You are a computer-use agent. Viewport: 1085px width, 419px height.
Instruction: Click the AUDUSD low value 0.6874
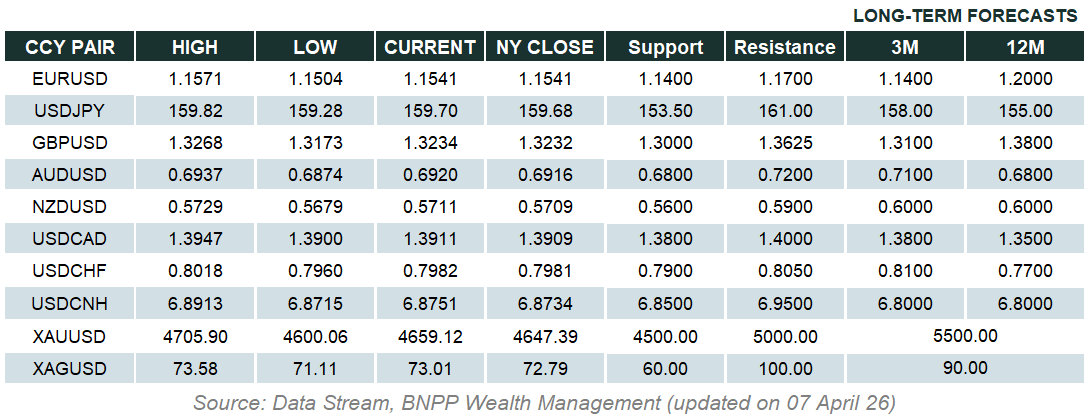tap(315, 176)
